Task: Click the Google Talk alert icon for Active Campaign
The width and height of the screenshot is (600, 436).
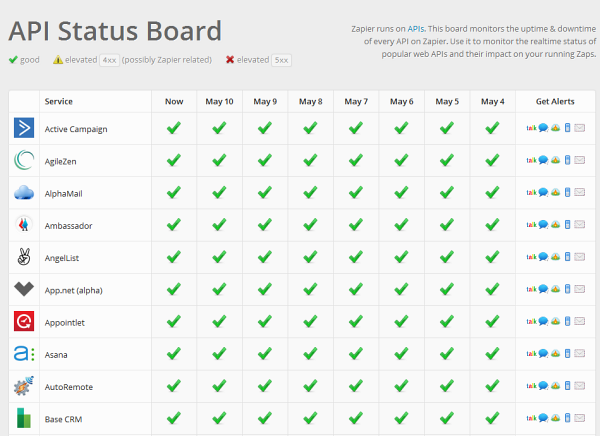Action: [531, 128]
